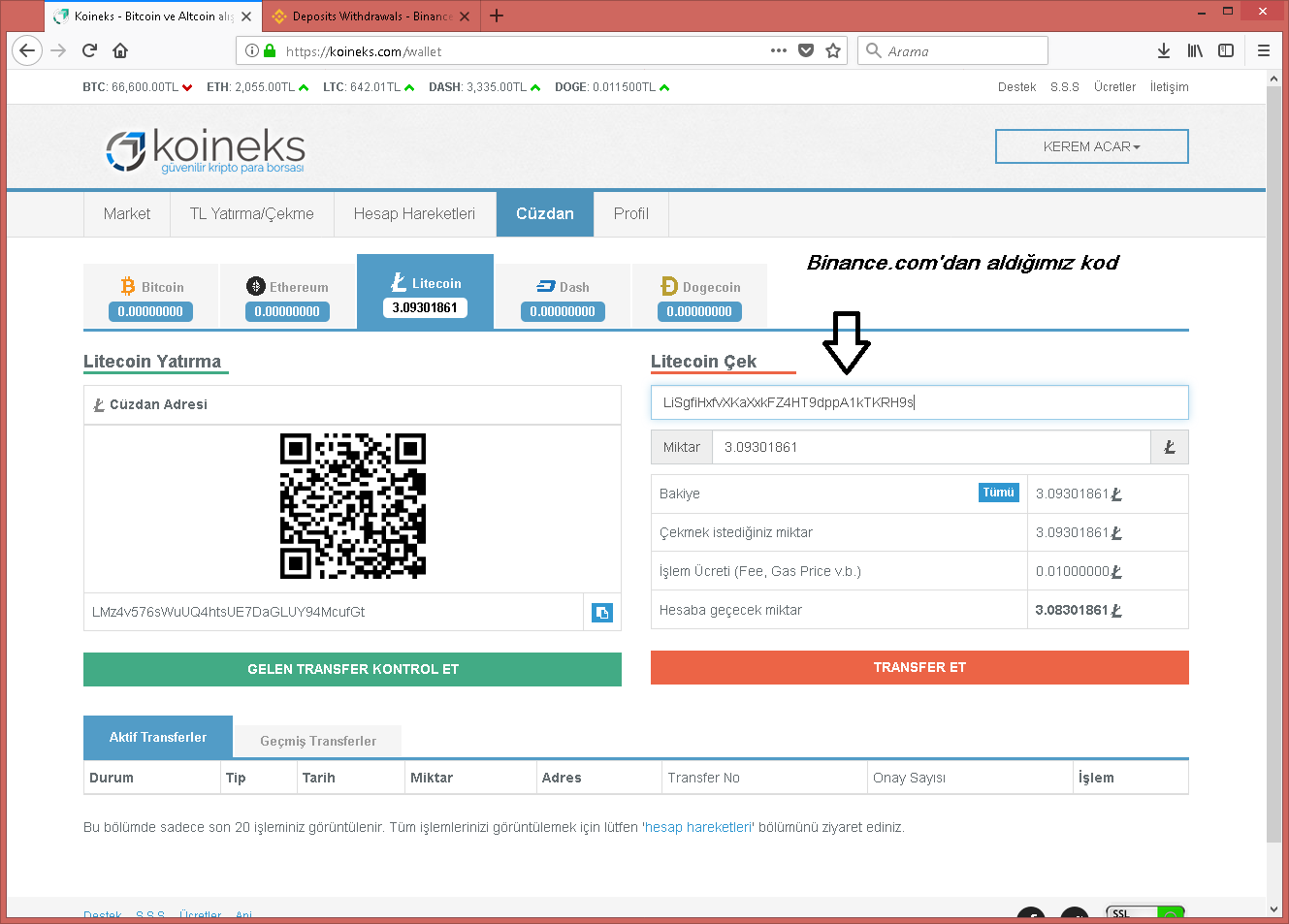Open Cüzdan navigation tab
The image size is (1289, 924).
(x=545, y=214)
